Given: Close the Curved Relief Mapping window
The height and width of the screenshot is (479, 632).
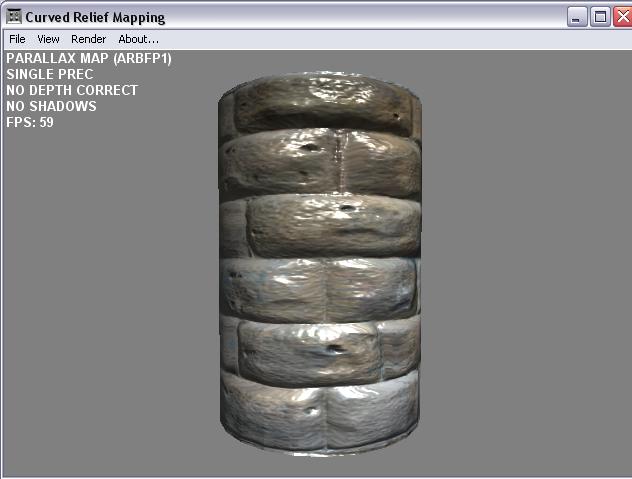Looking at the screenshot, I should 623,17.
